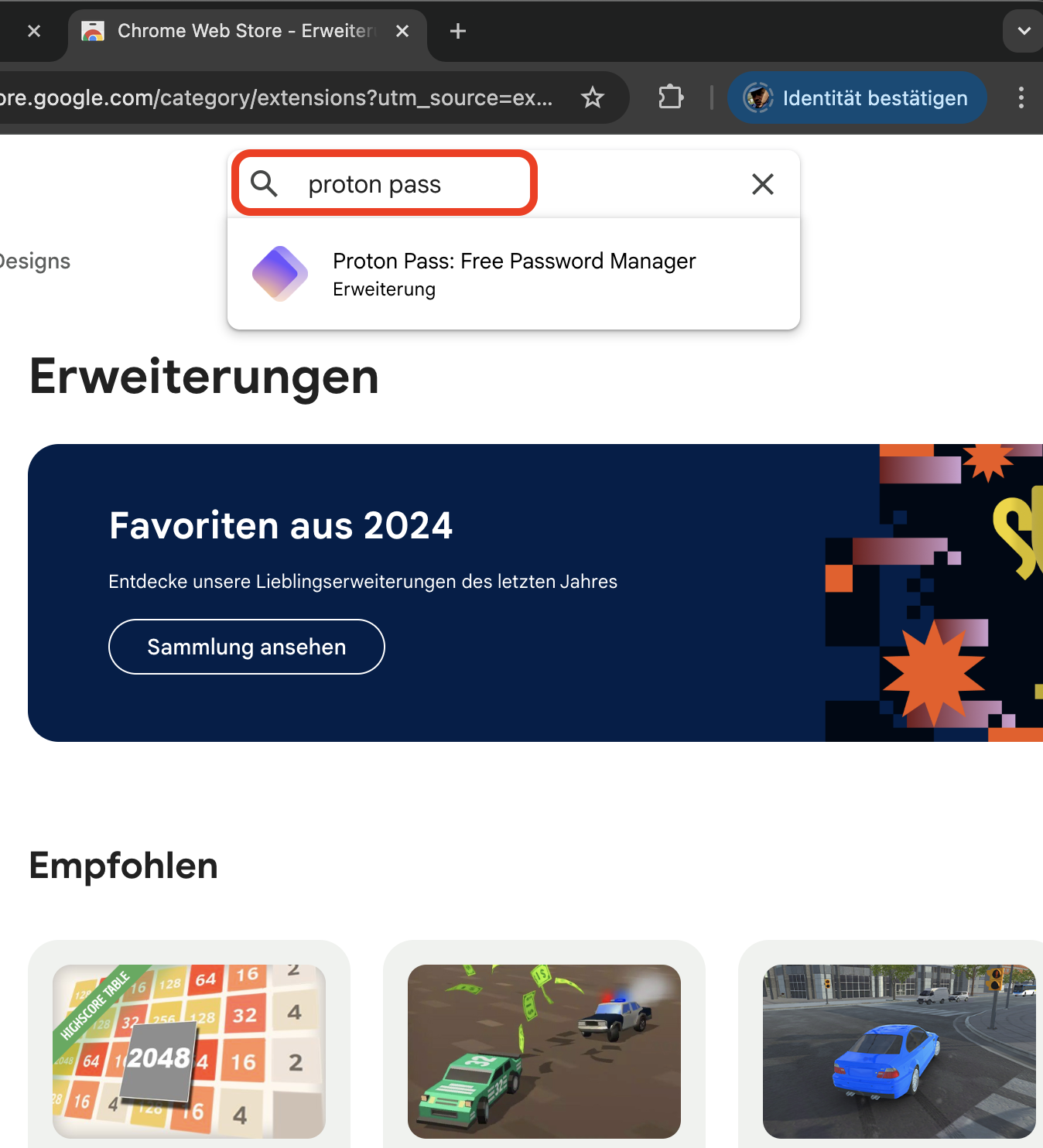
Task: Open the Favoriten aus 2024 banner heading
Action: tap(281, 526)
